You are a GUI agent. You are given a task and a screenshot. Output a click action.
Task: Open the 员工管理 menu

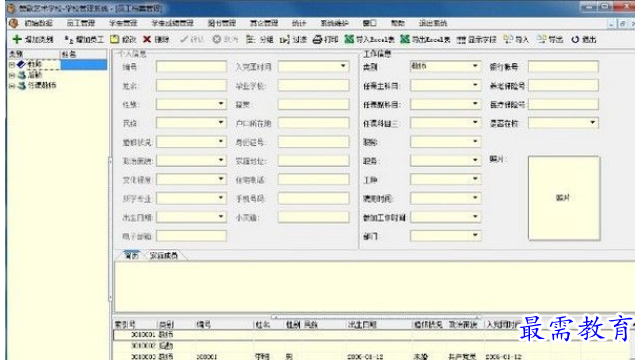tap(81, 23)
